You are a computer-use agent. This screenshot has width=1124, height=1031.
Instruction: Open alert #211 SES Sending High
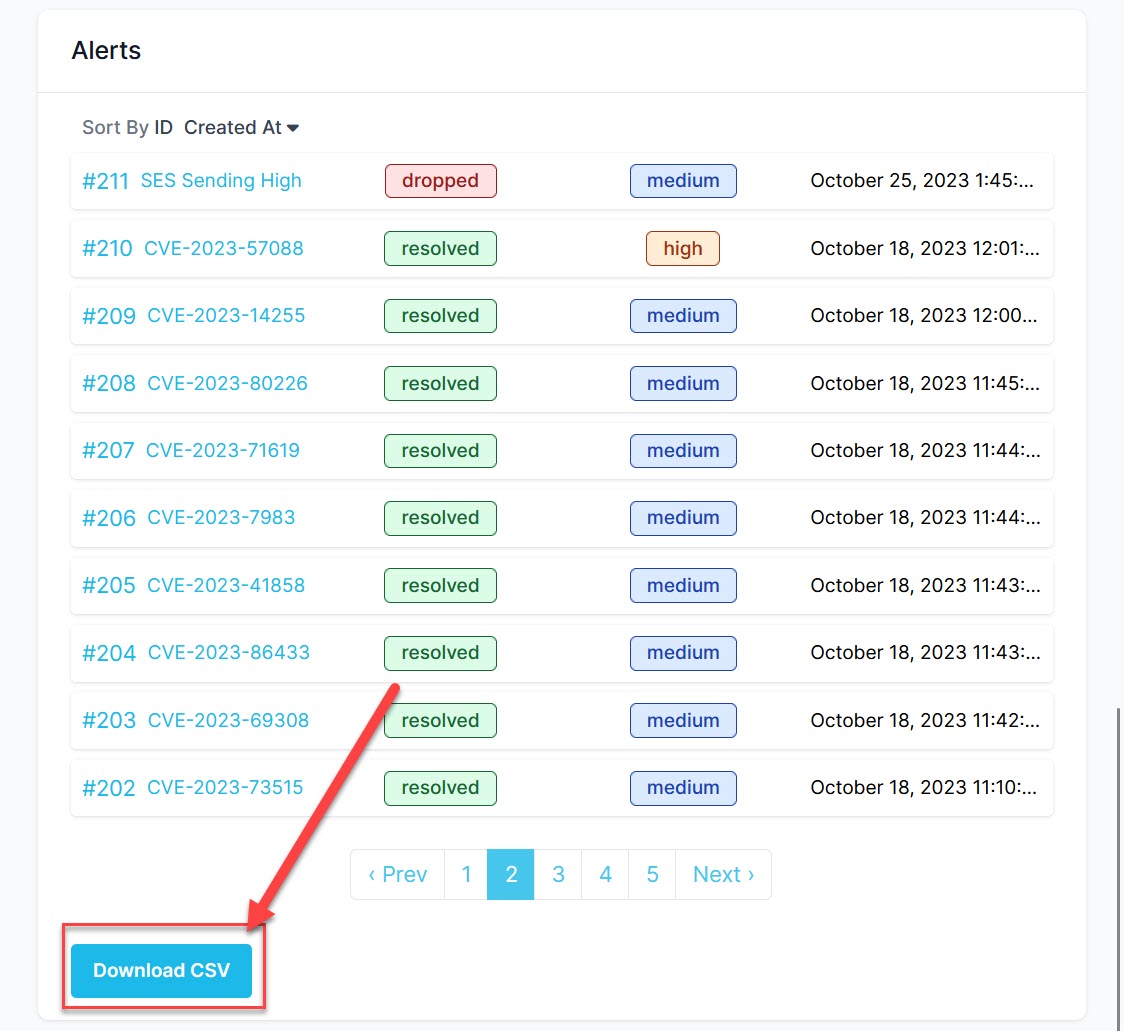[220, 181]
